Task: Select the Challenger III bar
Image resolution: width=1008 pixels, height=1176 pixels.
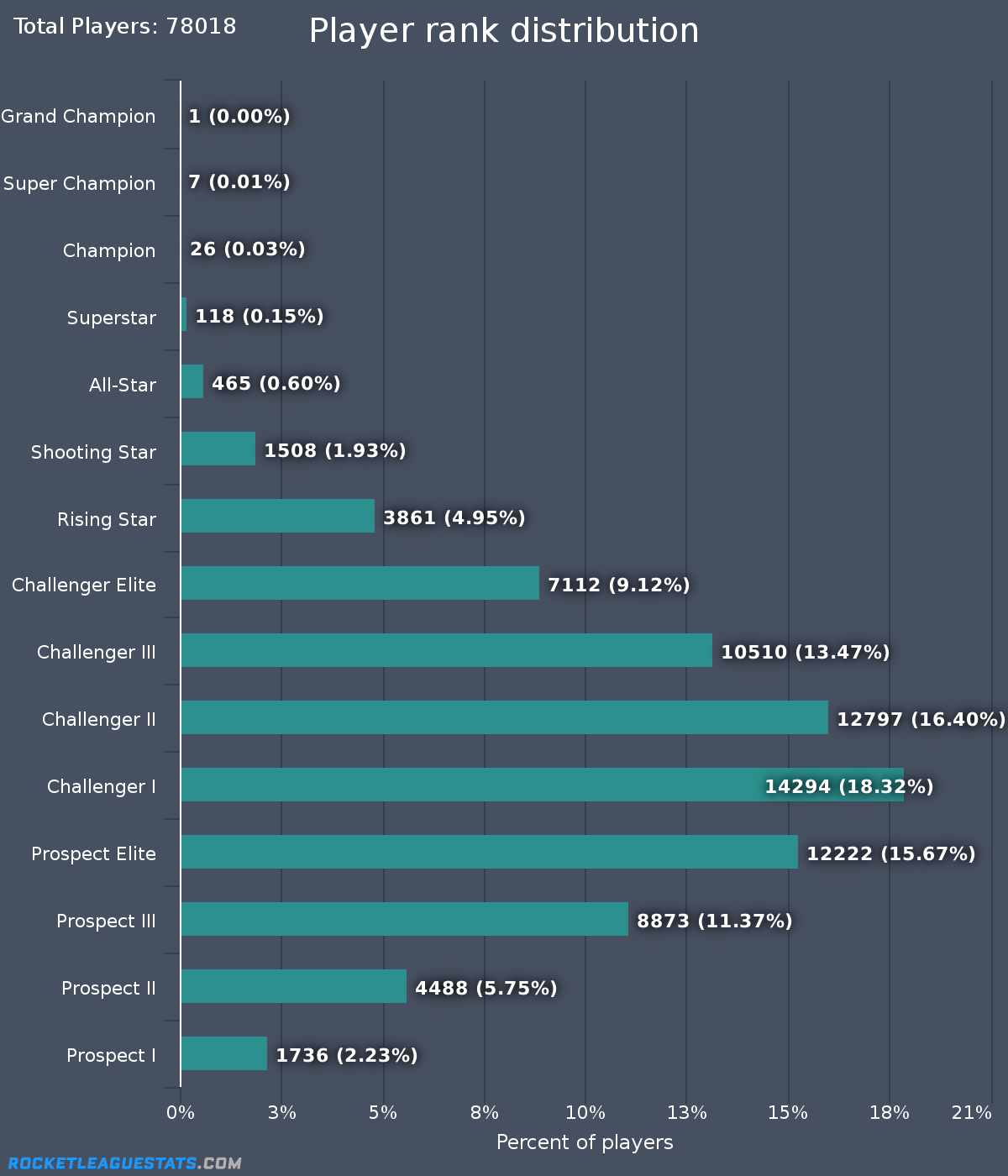Action: point(446,650)
